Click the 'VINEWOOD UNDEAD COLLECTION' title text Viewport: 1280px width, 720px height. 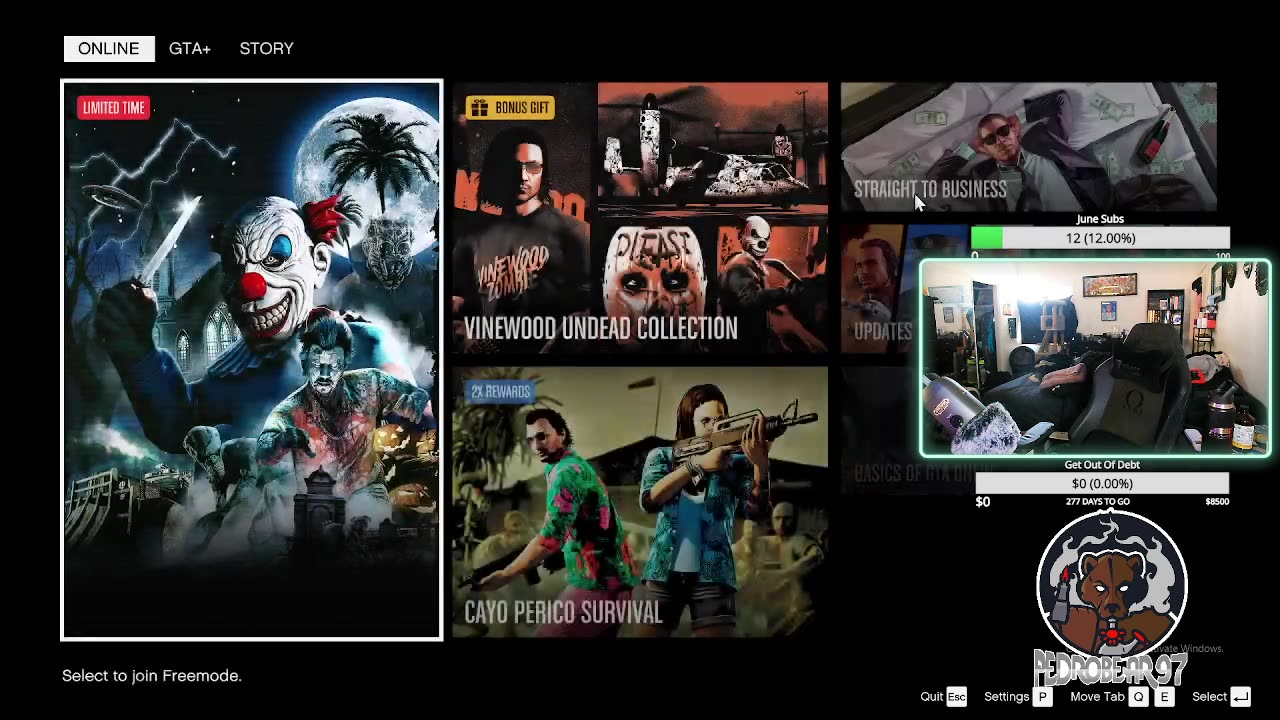(x=601, y=328)
